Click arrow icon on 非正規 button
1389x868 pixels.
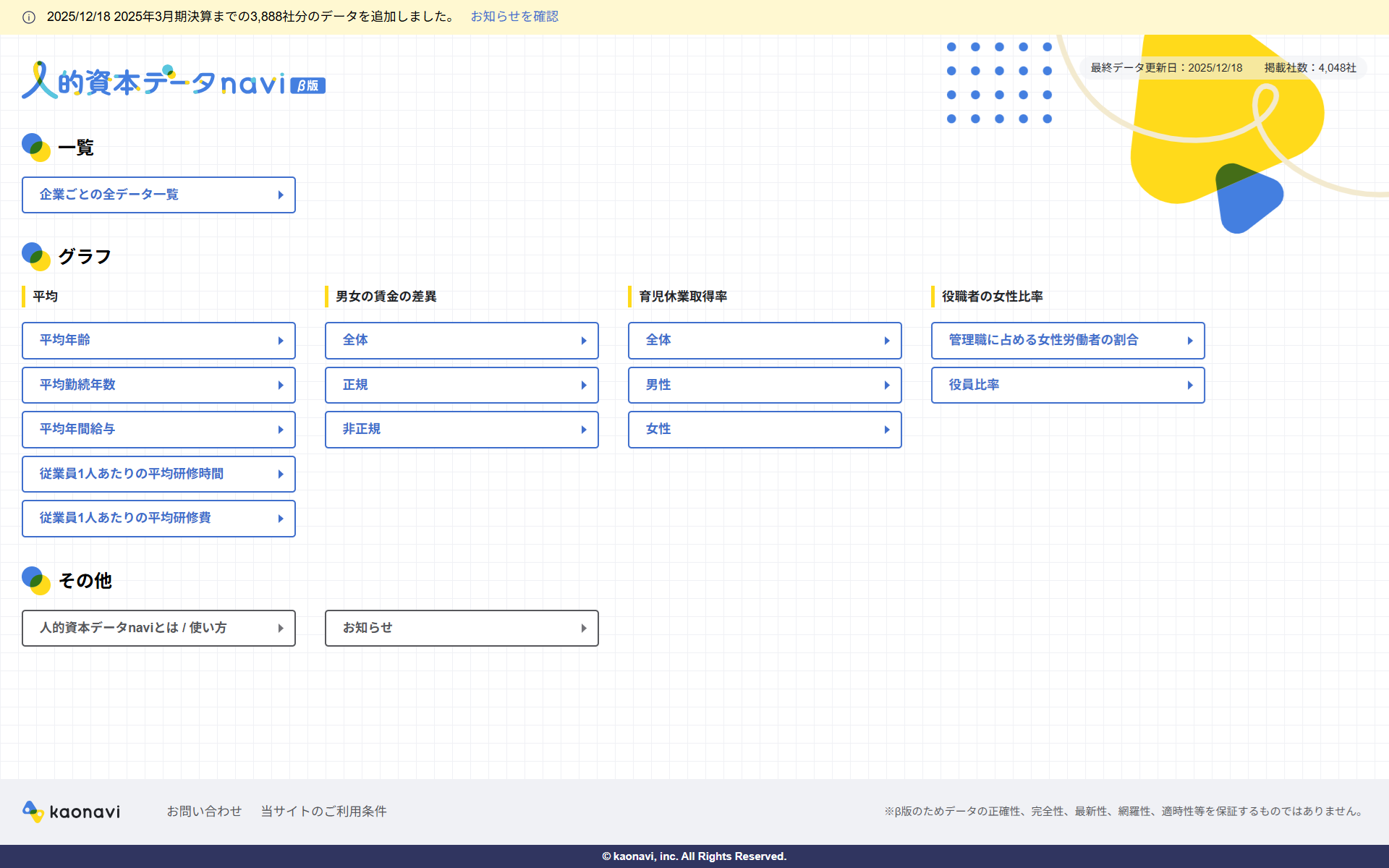coord(584,430)
